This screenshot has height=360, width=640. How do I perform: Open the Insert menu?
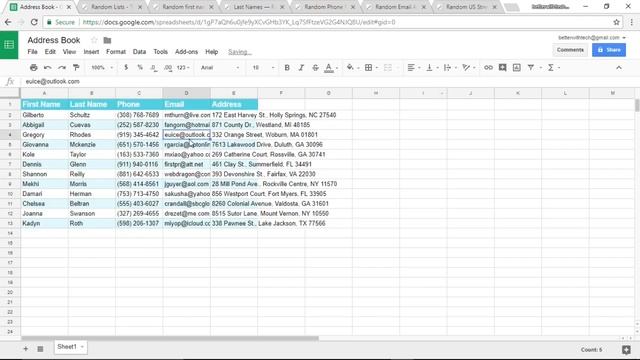click(91, 52)
